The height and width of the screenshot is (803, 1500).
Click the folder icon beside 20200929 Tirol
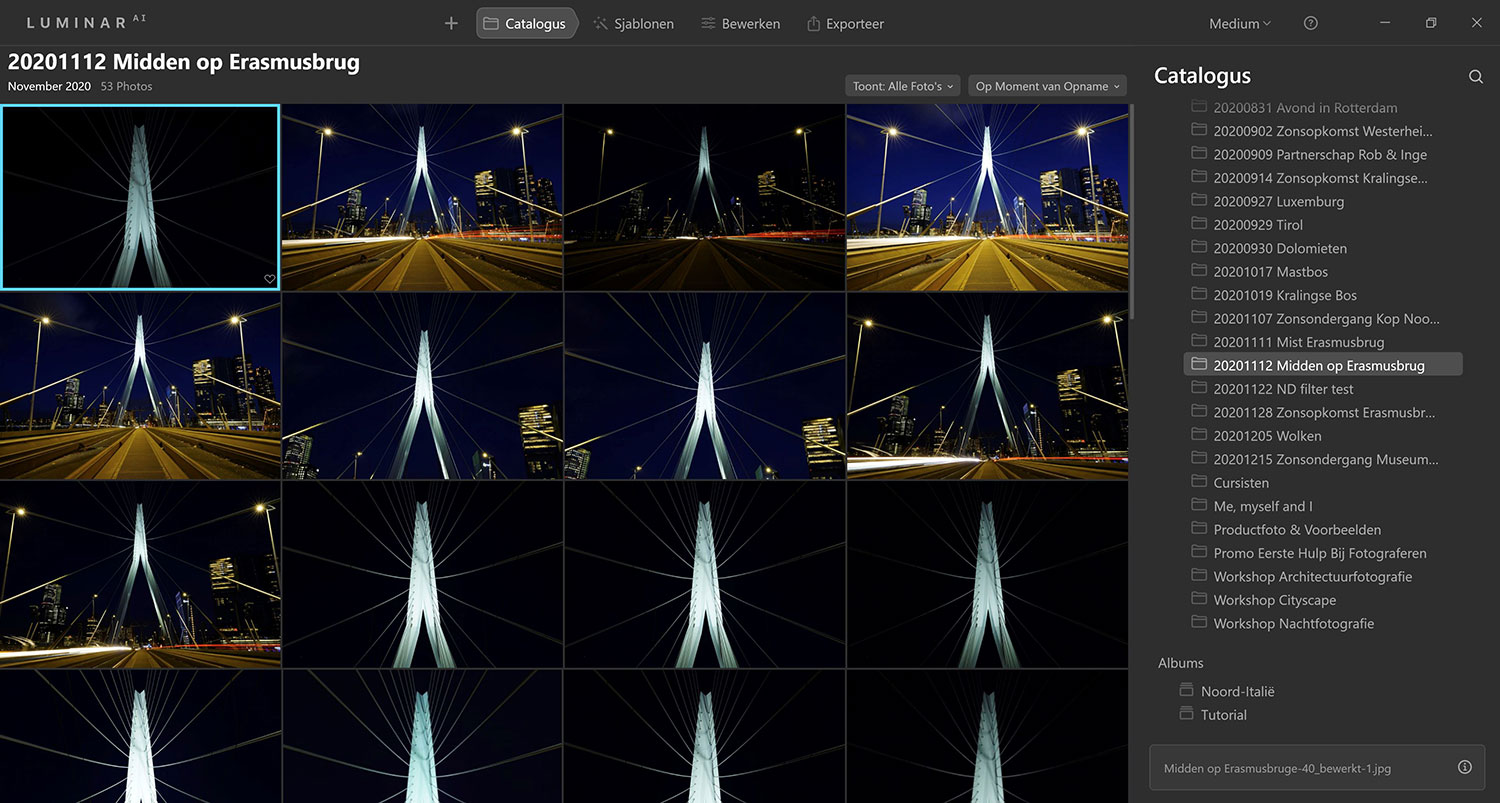pyautogui.click(x=1199, y=224)
